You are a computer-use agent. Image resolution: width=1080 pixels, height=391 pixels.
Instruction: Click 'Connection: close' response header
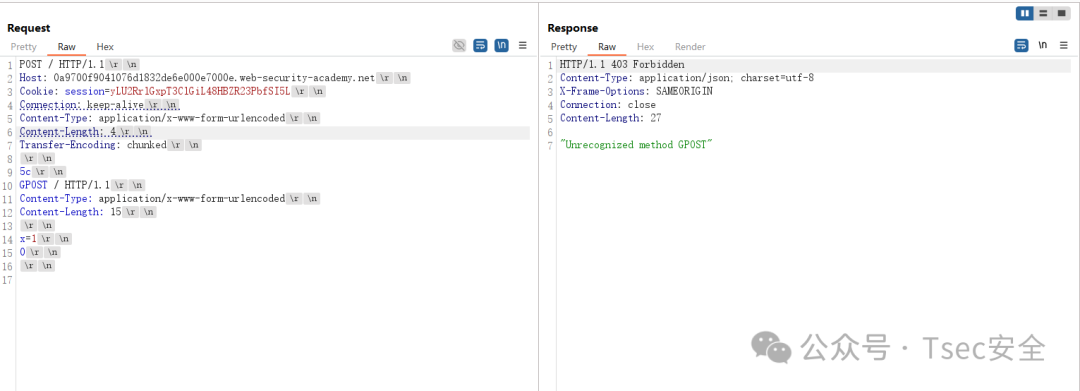tap(608, 105)
